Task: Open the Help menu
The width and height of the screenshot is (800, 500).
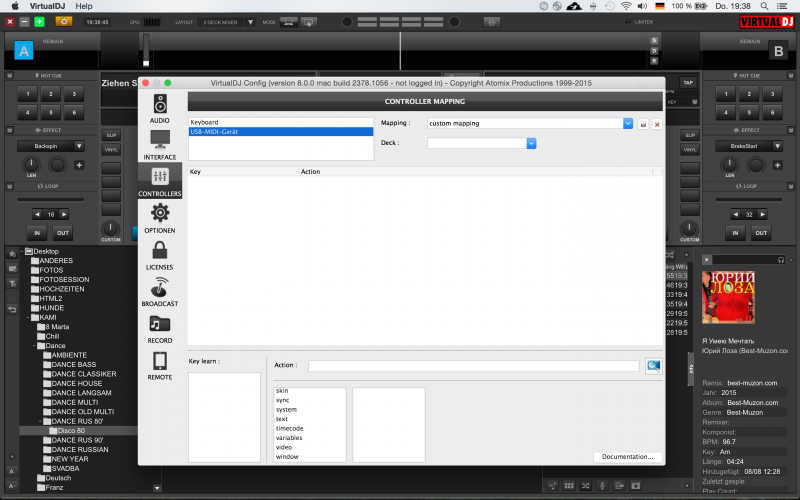Action: [x=84, y=6]
